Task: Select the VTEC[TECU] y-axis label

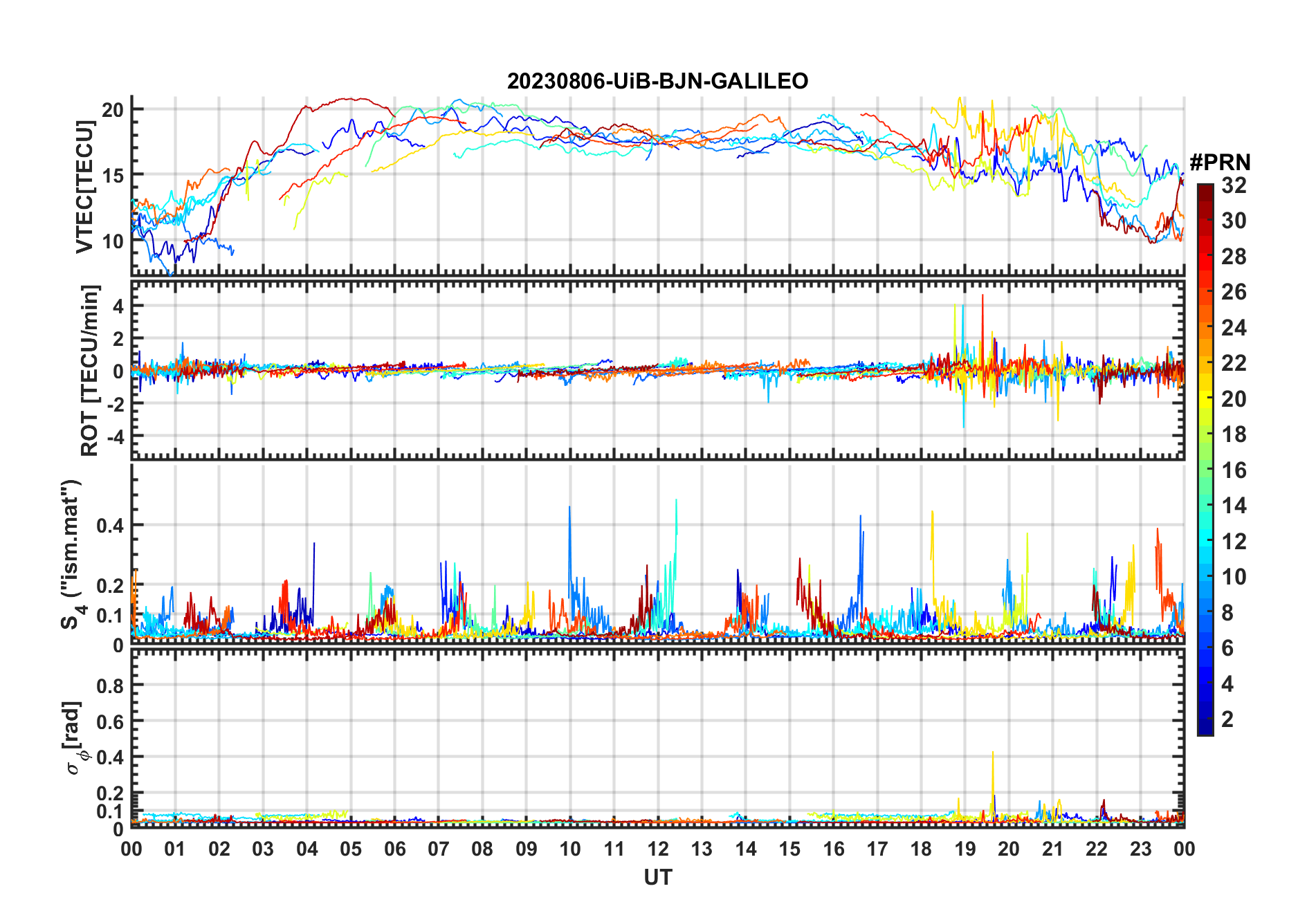Action: (85, 187)
